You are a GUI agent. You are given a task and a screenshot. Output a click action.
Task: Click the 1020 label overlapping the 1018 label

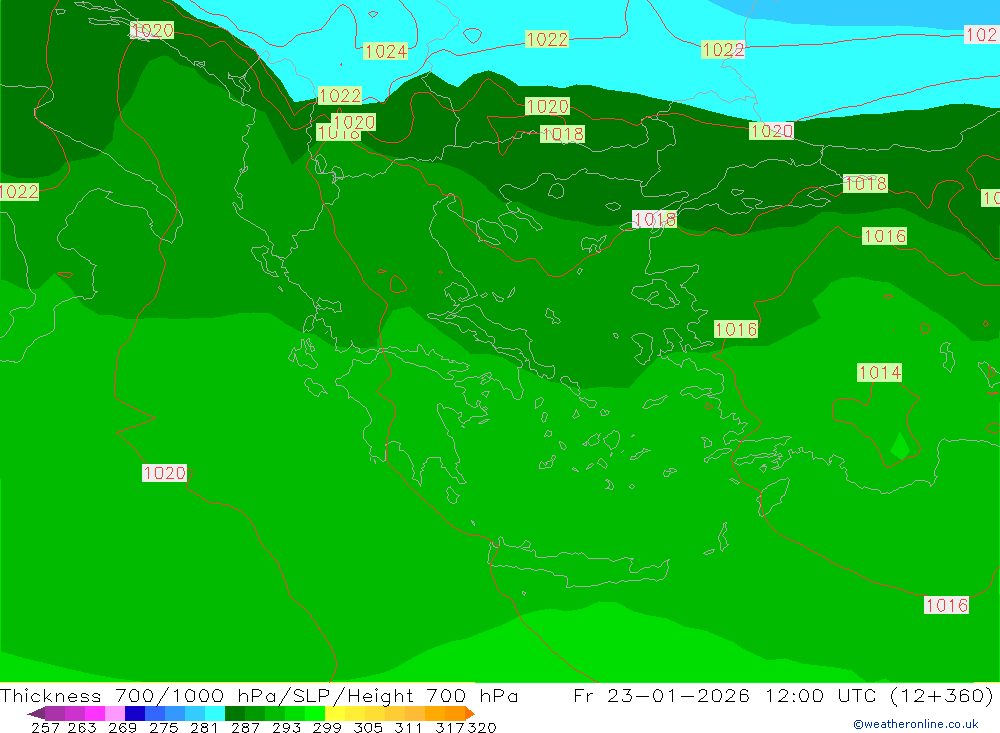(x=354, y=122)
